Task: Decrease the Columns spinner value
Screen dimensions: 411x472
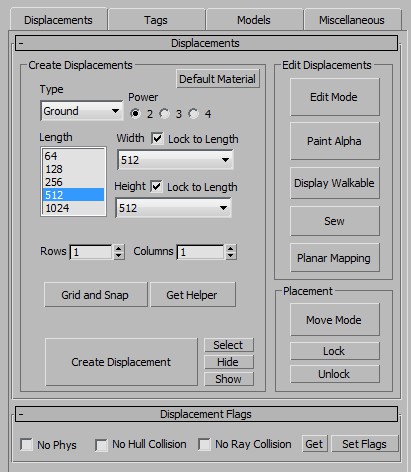Action: coord(231,256)
